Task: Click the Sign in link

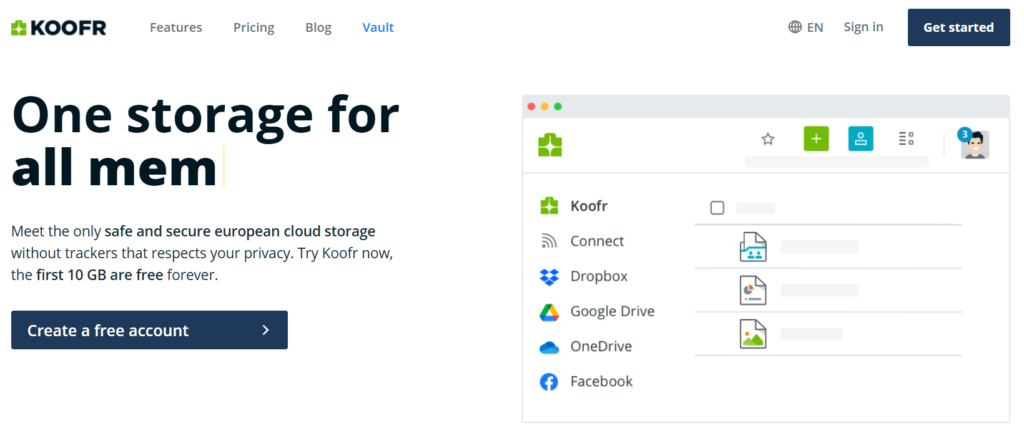Action: click(863, 27)
